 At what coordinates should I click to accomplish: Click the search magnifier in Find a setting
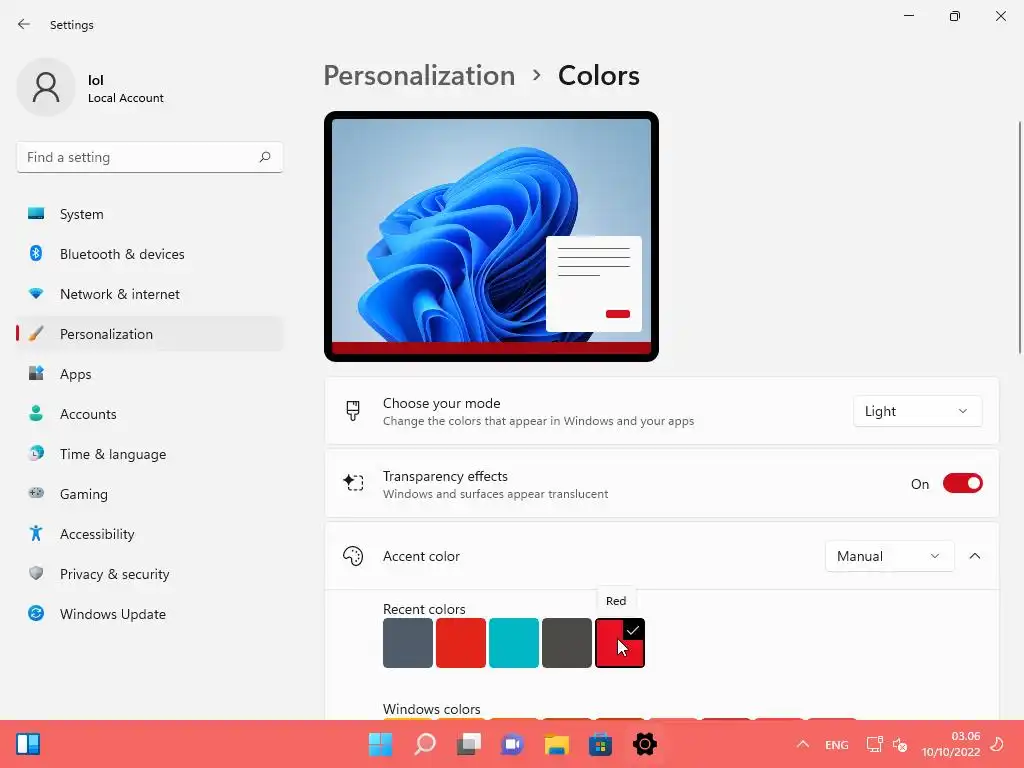264,157
